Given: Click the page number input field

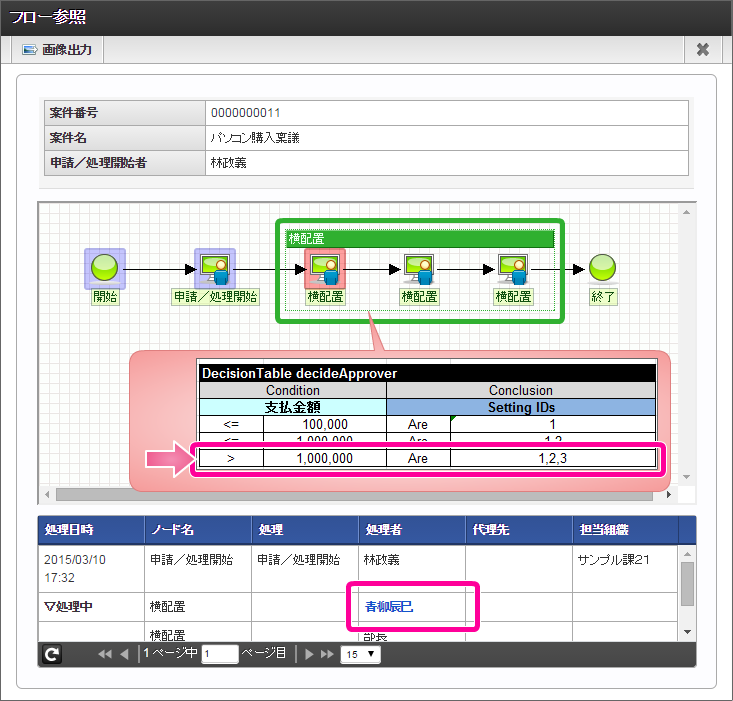Looking at the screenshot, I should click(x=220, y=654).
